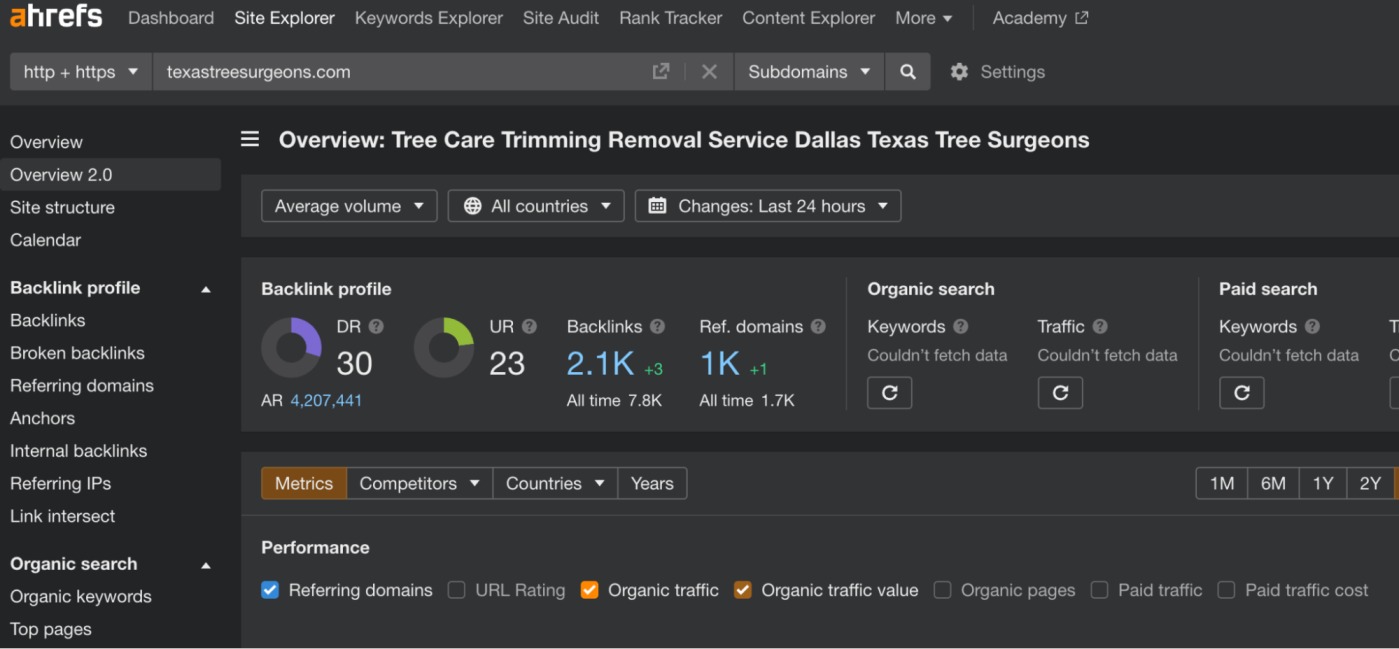Open the Changes: Last 24 hours dropdown
The width and height of the screenshot is (1399, 649).
(x=768, y=206)
